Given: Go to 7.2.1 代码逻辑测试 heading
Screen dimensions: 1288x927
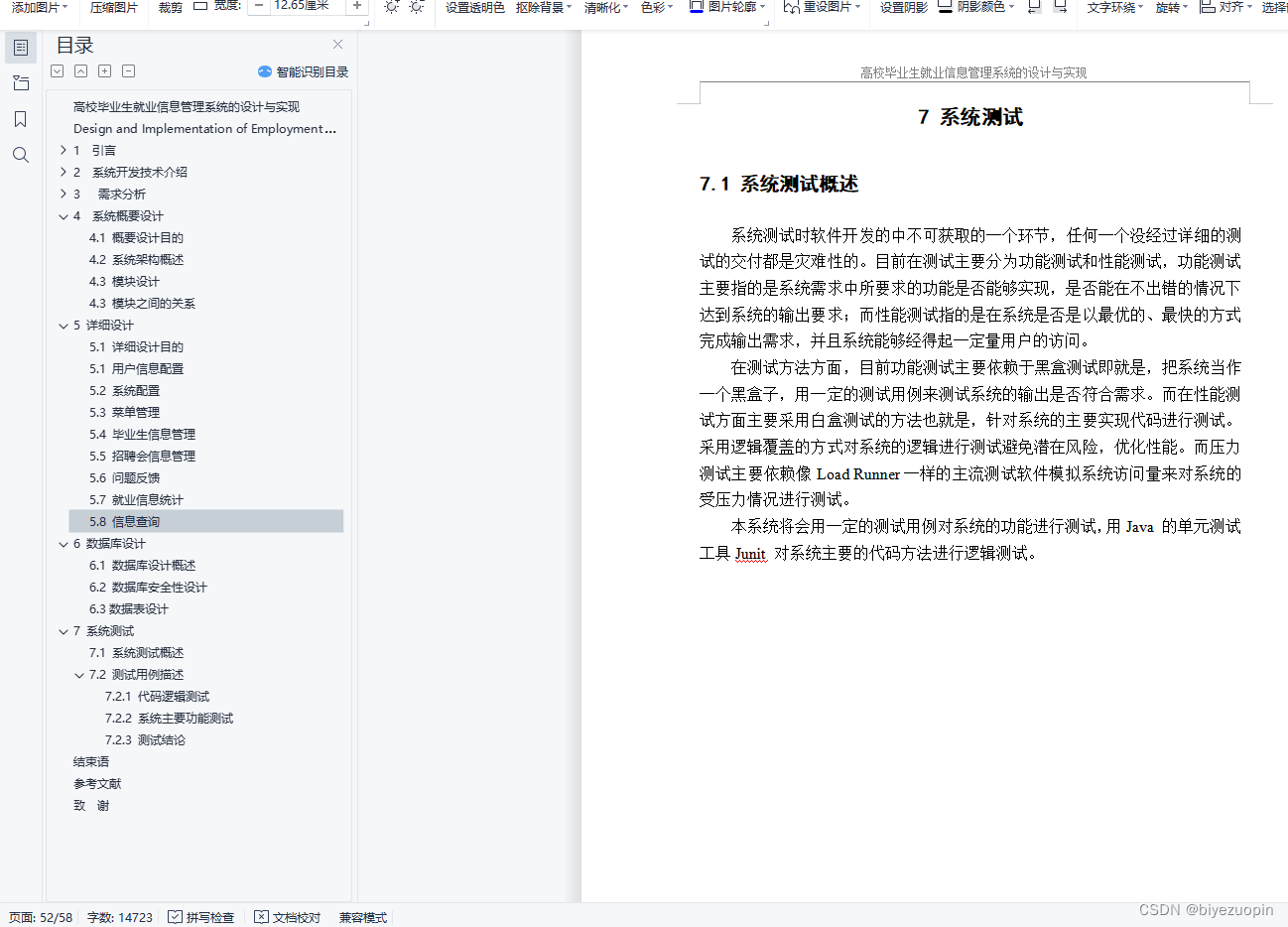Looking at the screenshot, I should [x=157, y=696].
